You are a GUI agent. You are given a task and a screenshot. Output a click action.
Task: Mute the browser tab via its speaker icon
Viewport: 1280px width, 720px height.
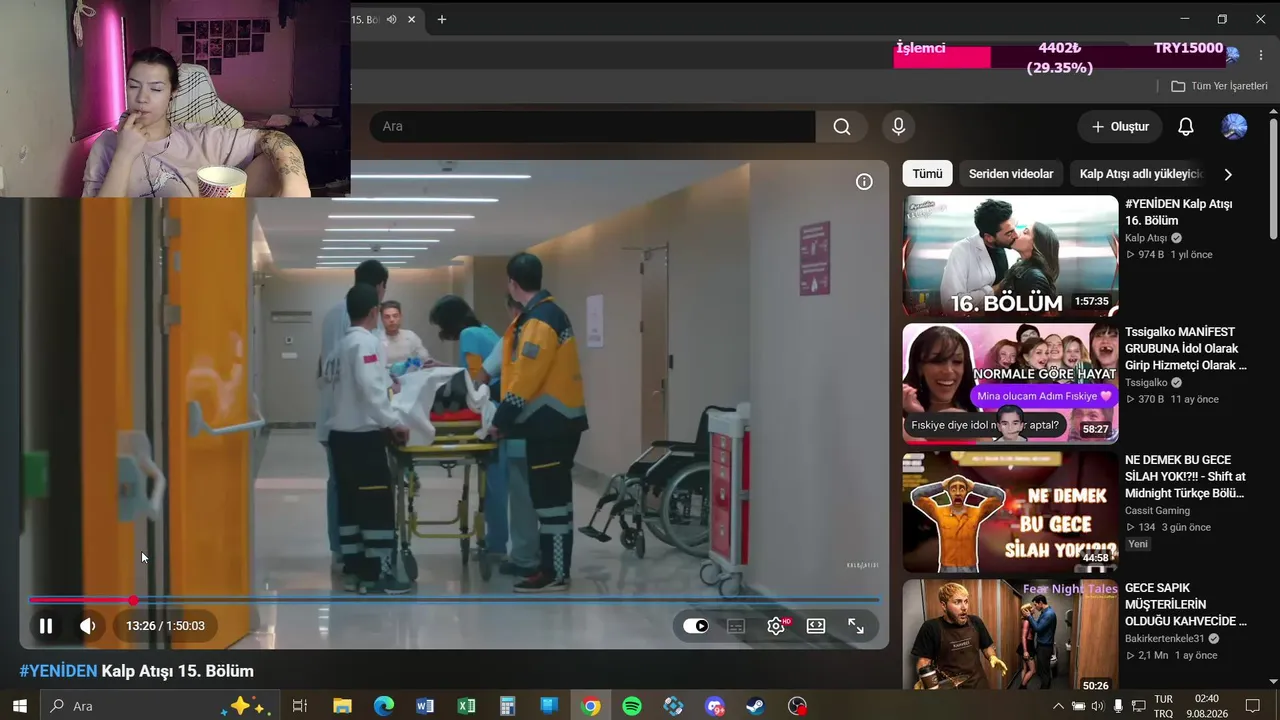392,19
